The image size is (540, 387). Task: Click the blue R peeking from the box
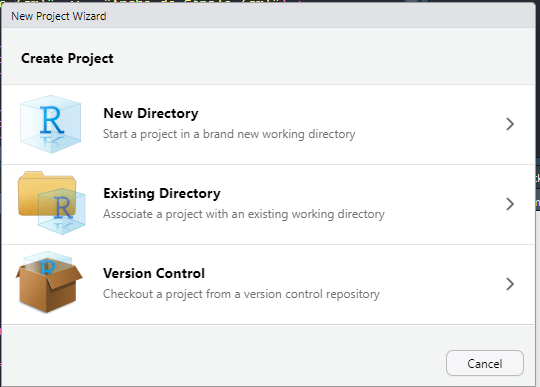[48, 267]
